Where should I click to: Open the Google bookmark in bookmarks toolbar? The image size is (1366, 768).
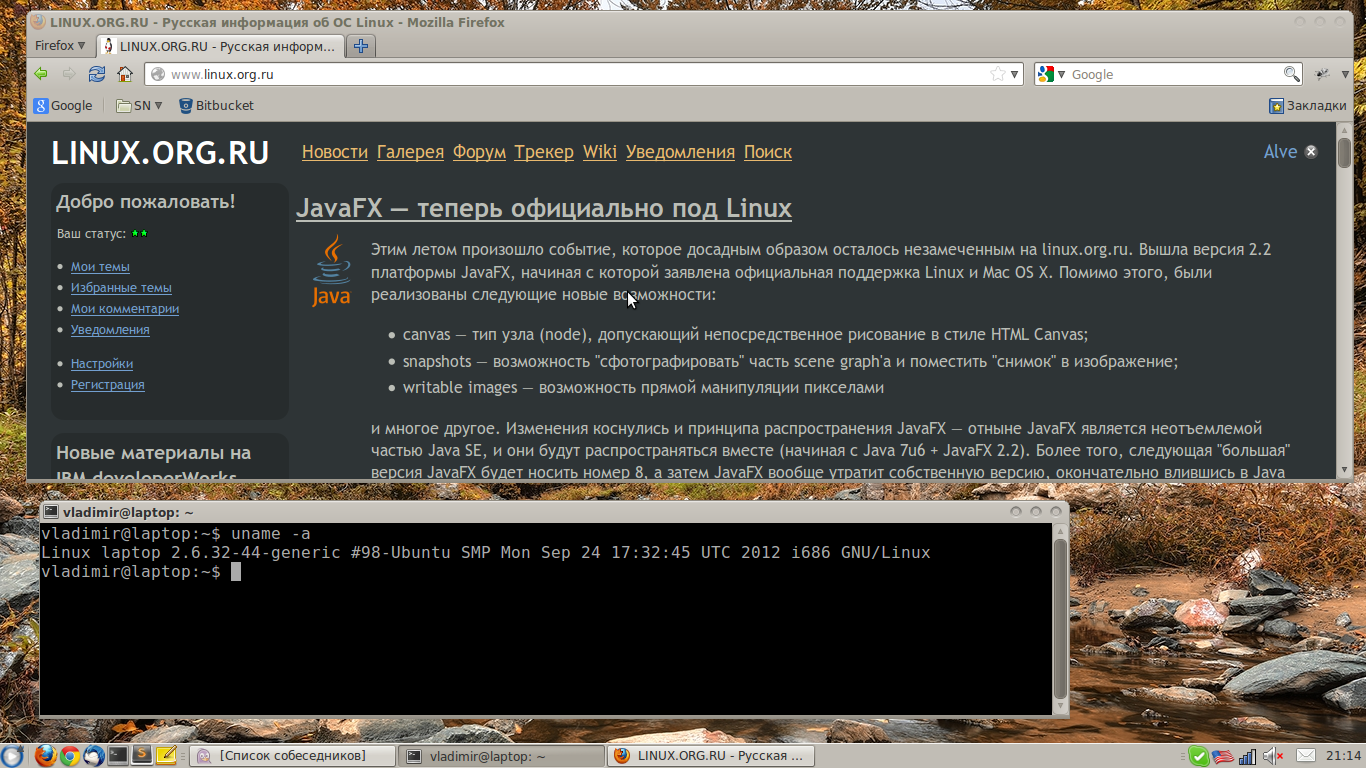[63, 105]
